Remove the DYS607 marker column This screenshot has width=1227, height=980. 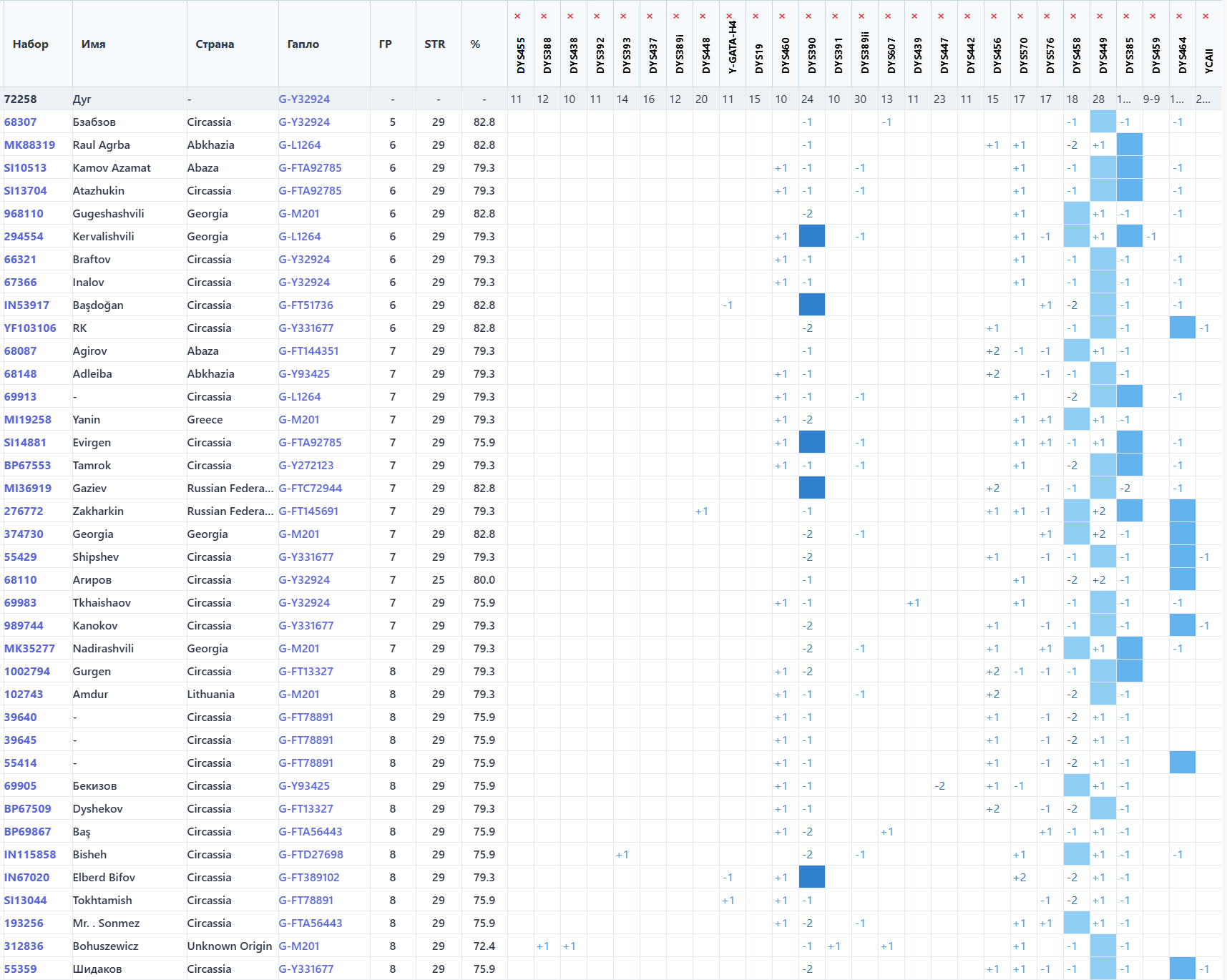pyautogui.click(x=888, y=16)
